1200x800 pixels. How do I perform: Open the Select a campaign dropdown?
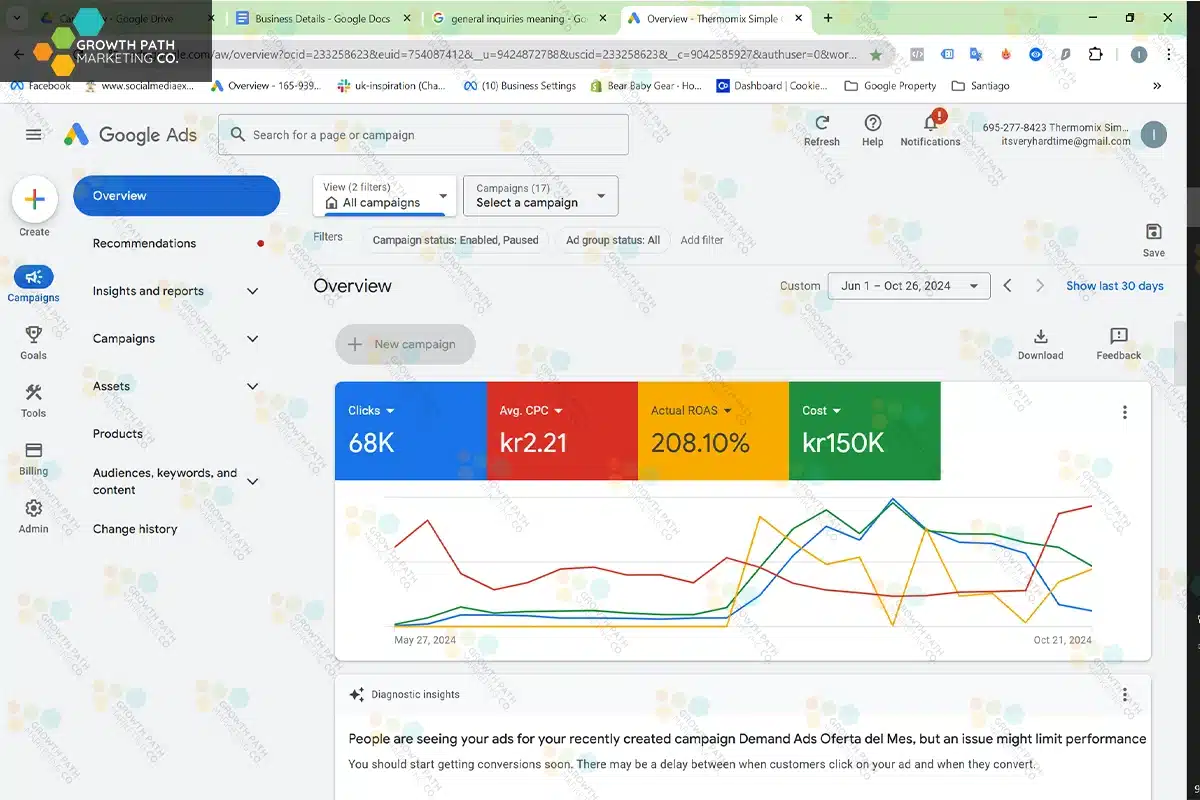click(540, 196)
